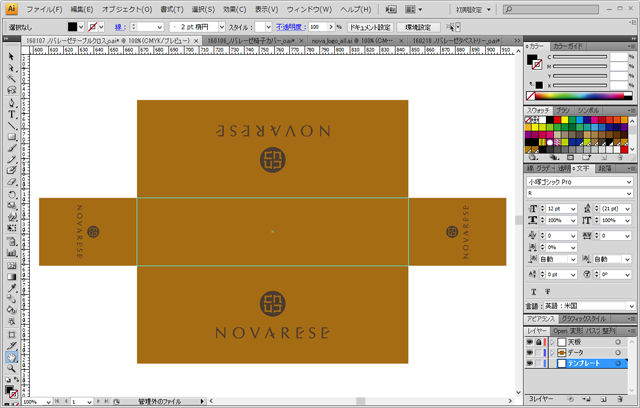Expand the データ layer triangle

[552, 353]
